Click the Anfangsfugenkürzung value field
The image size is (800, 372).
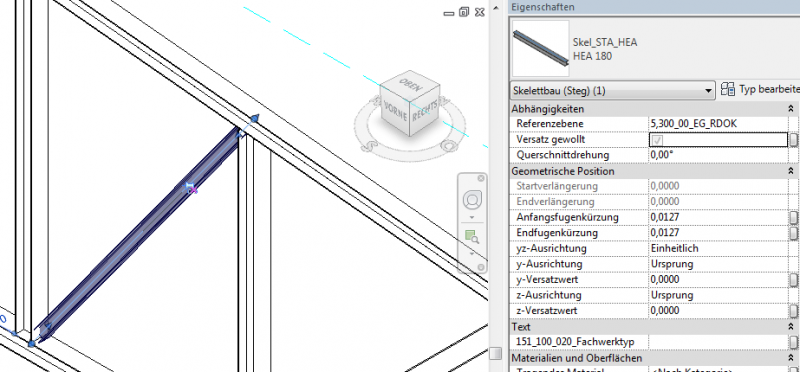718,217
